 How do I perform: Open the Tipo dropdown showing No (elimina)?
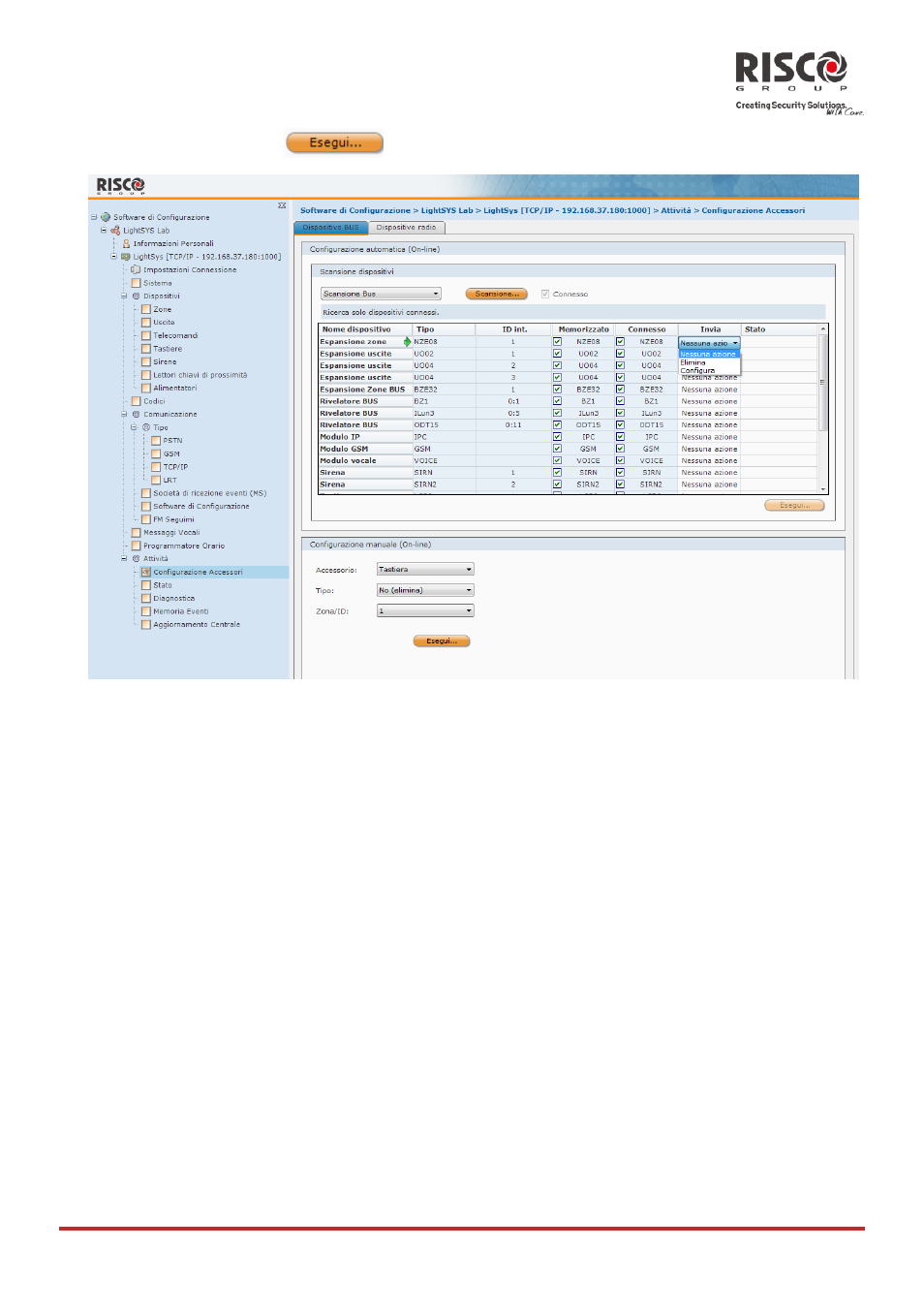(425, 590)
